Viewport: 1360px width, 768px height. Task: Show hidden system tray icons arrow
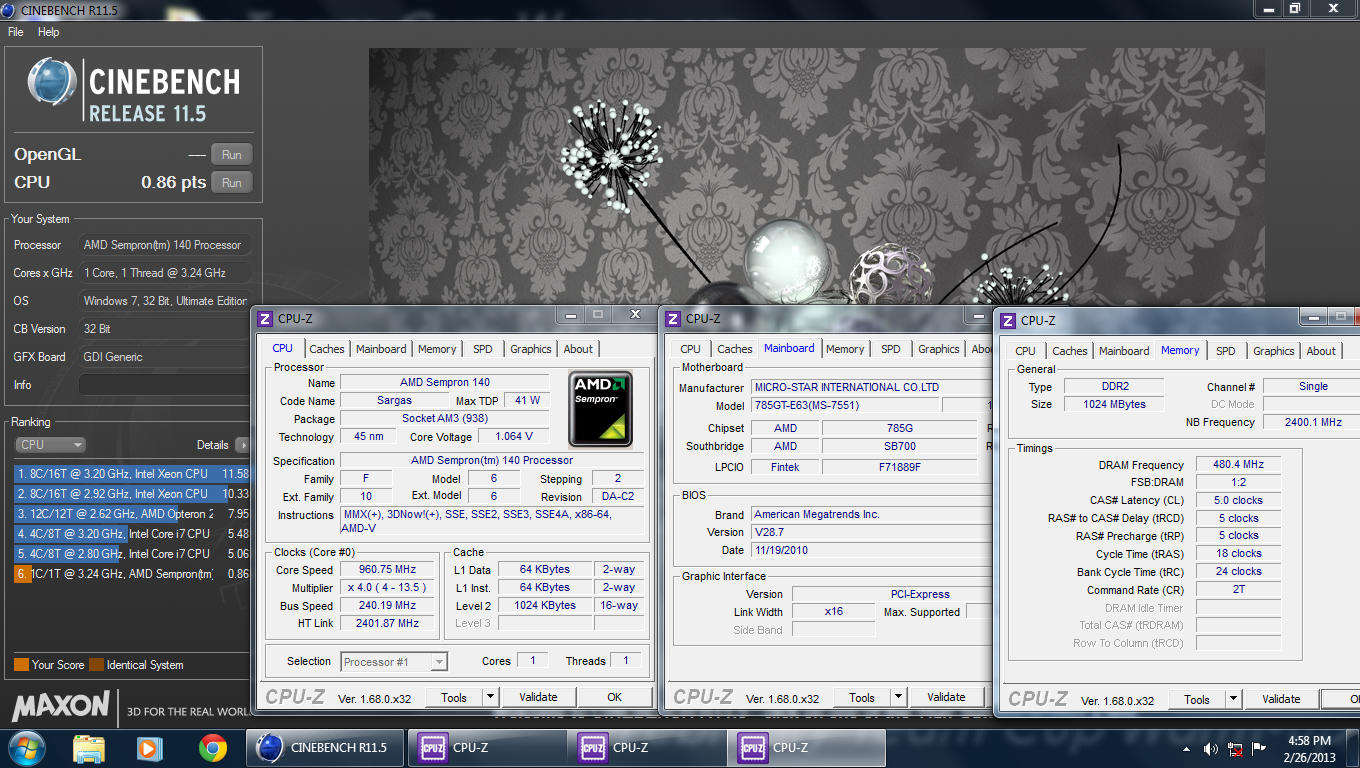(x=1185, y=748)
